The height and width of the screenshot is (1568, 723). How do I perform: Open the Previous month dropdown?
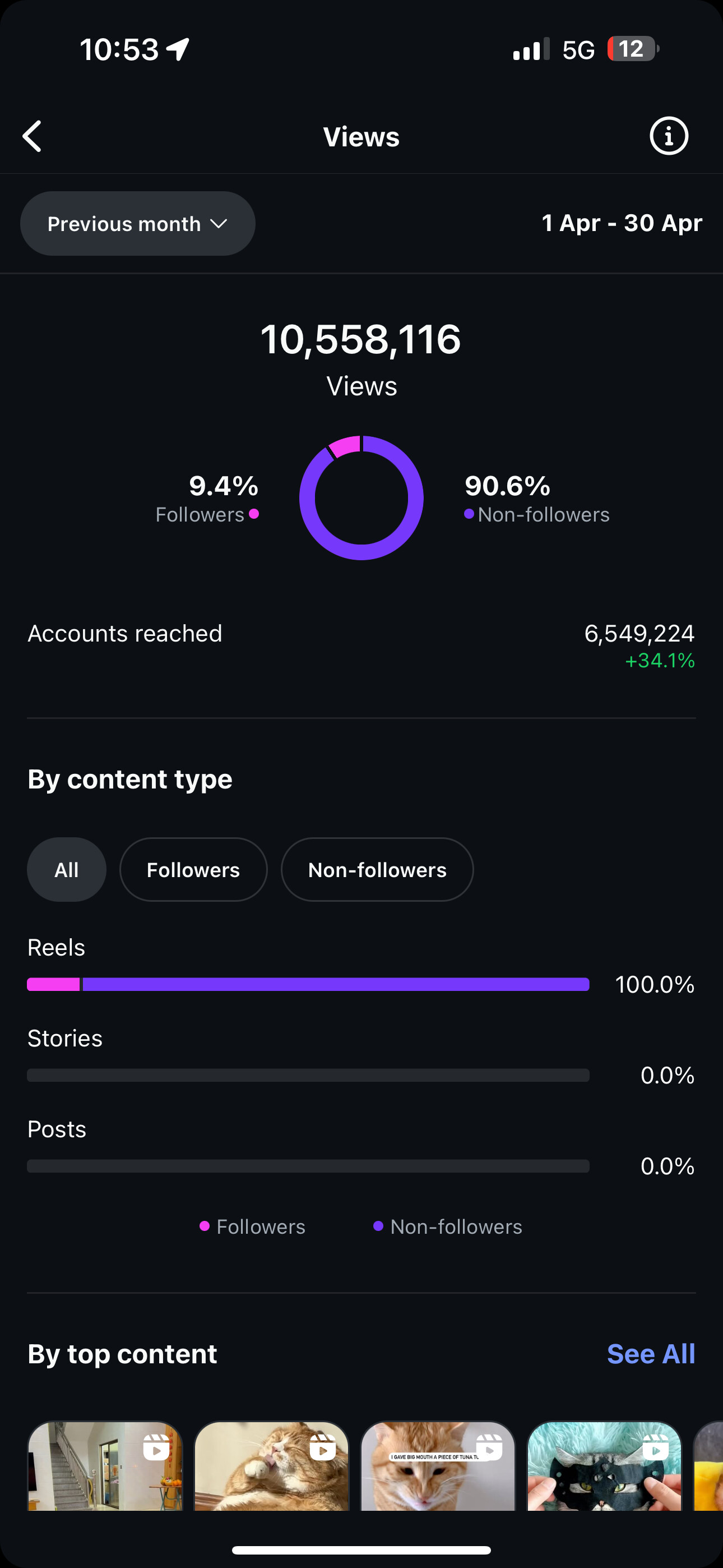click(x=137, y=223)
